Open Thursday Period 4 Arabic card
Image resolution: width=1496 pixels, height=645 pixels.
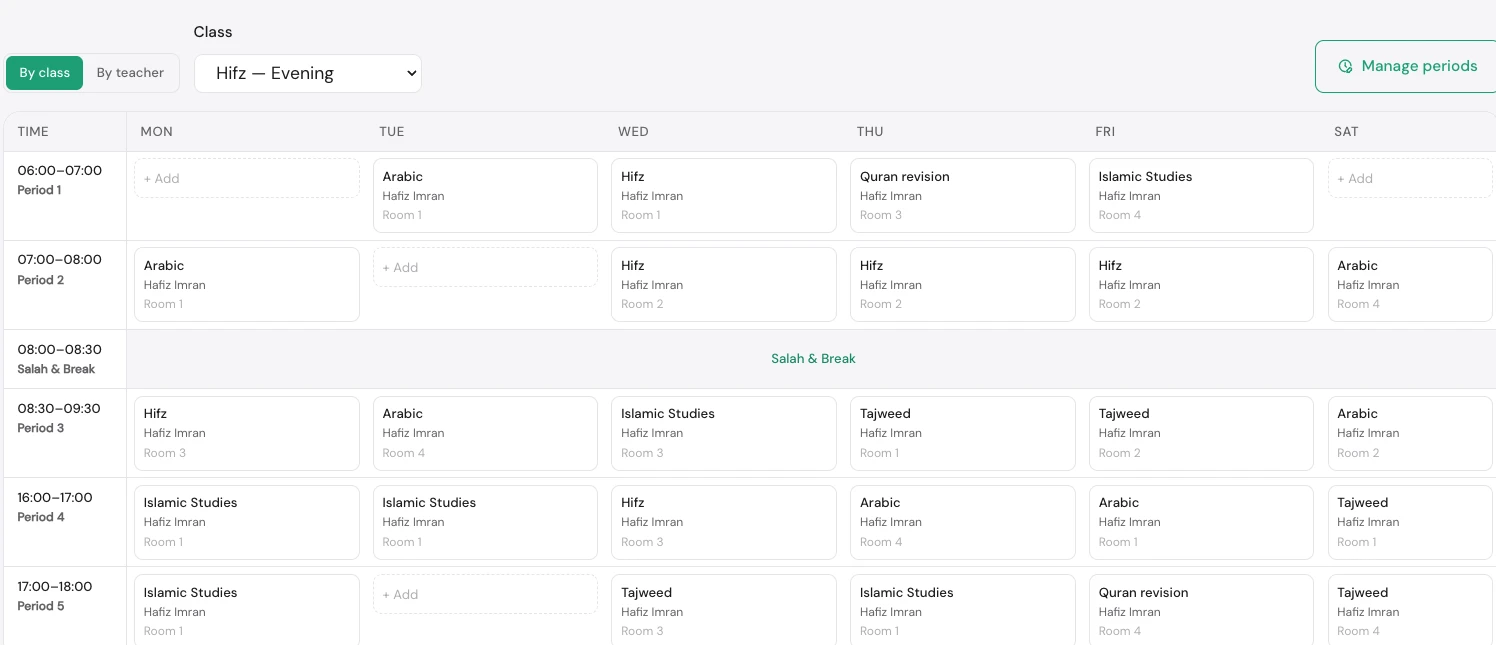point(963,522)
